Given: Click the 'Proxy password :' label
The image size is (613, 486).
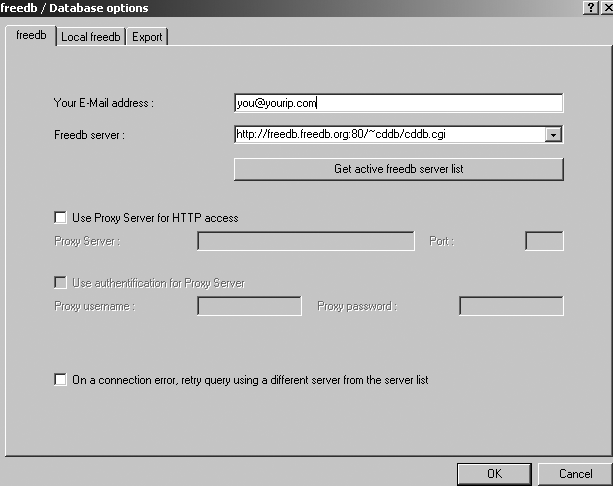Looking at the screenshot, I should tap(357, 306).
